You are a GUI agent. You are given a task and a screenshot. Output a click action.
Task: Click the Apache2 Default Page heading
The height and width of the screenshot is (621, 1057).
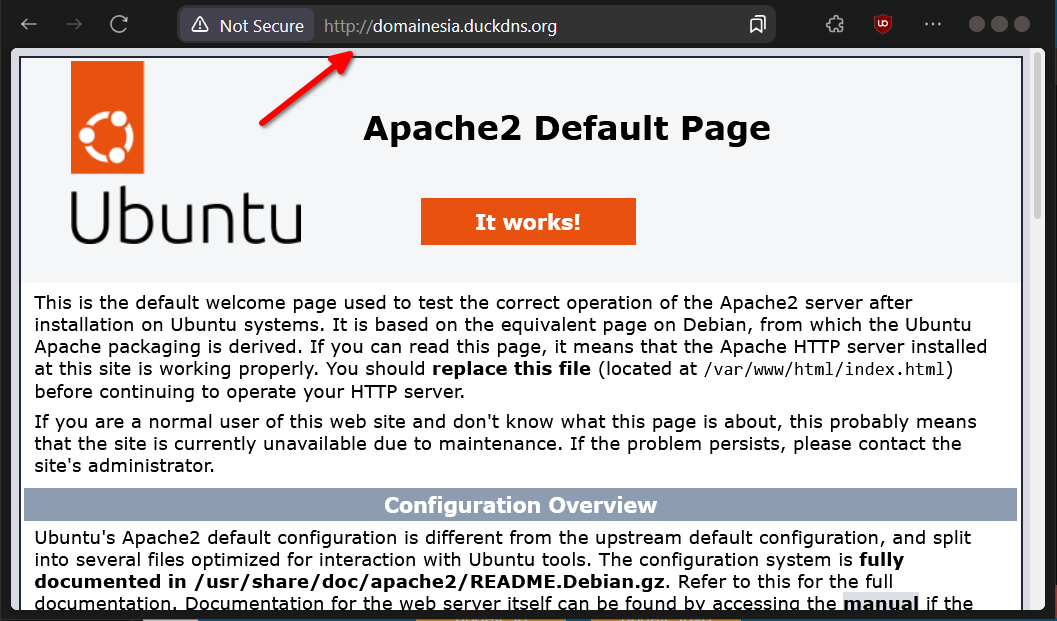click(566, 128)
